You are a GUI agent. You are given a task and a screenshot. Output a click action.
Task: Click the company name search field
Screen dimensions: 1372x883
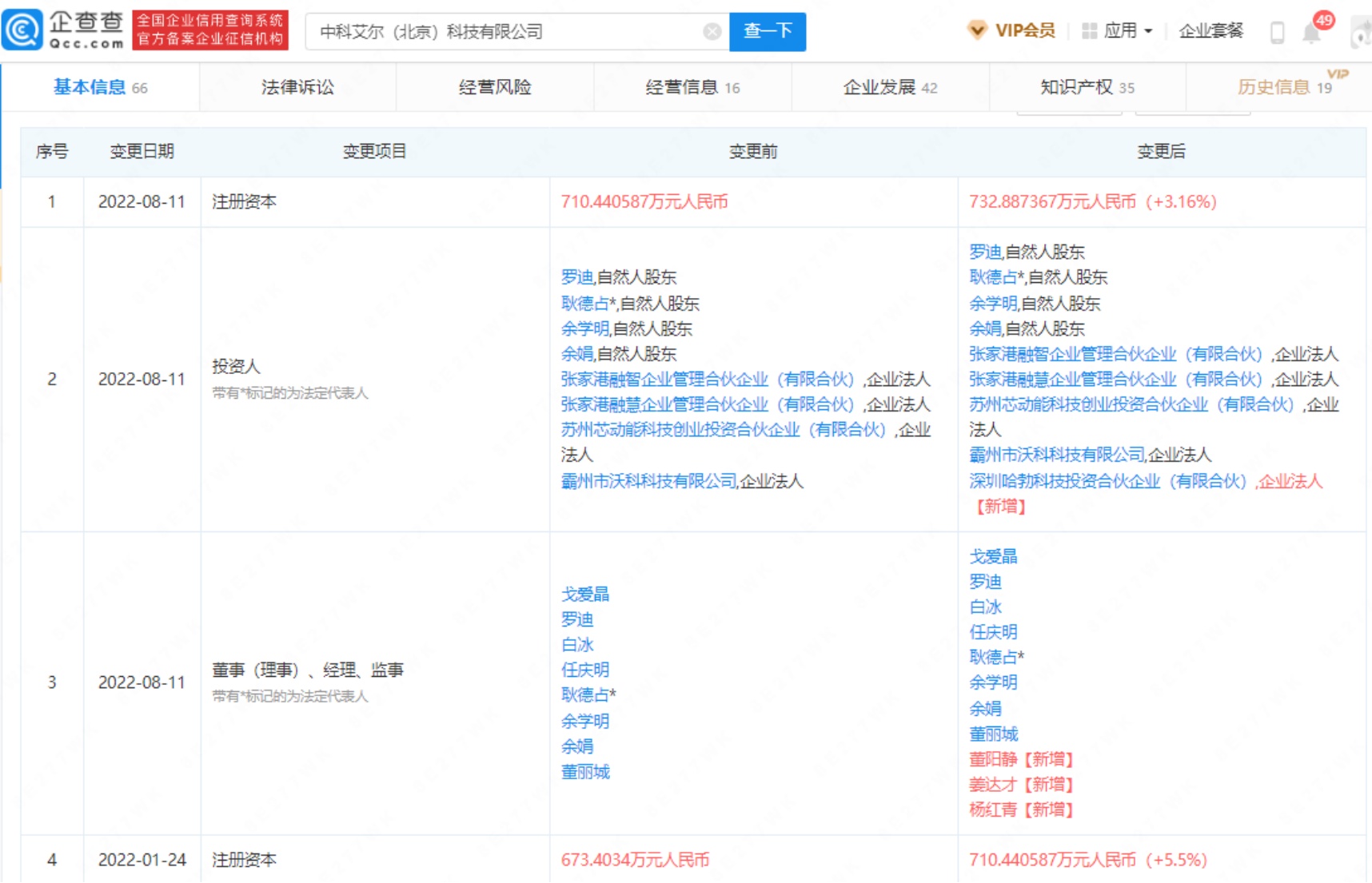coord(504,31)
